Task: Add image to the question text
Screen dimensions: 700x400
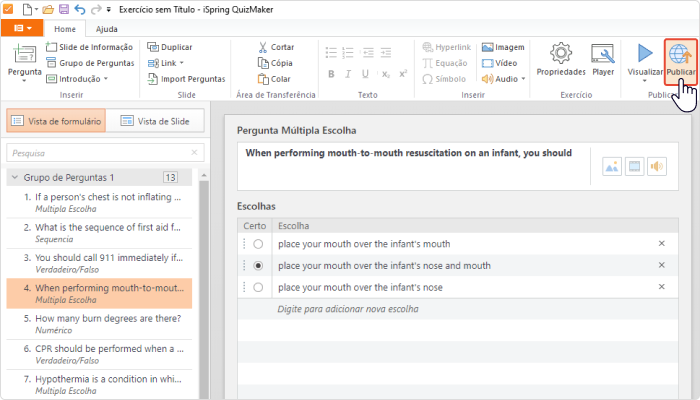Action: pyautogui.click(x=612, y=167)
